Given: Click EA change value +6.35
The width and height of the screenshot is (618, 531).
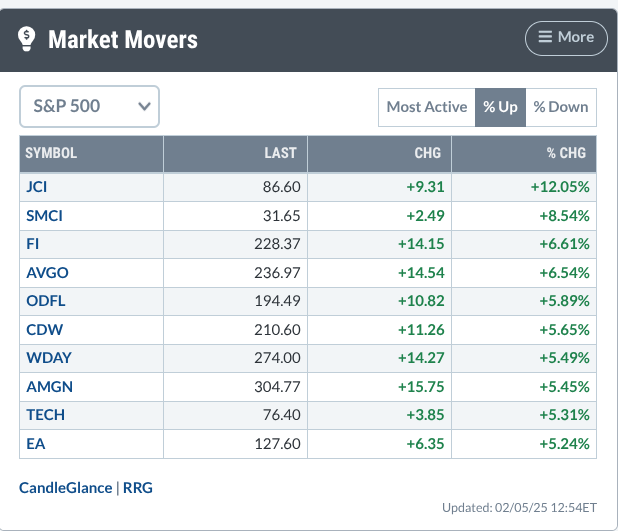Looking at the screenshot, I should [x=425, y=444].
